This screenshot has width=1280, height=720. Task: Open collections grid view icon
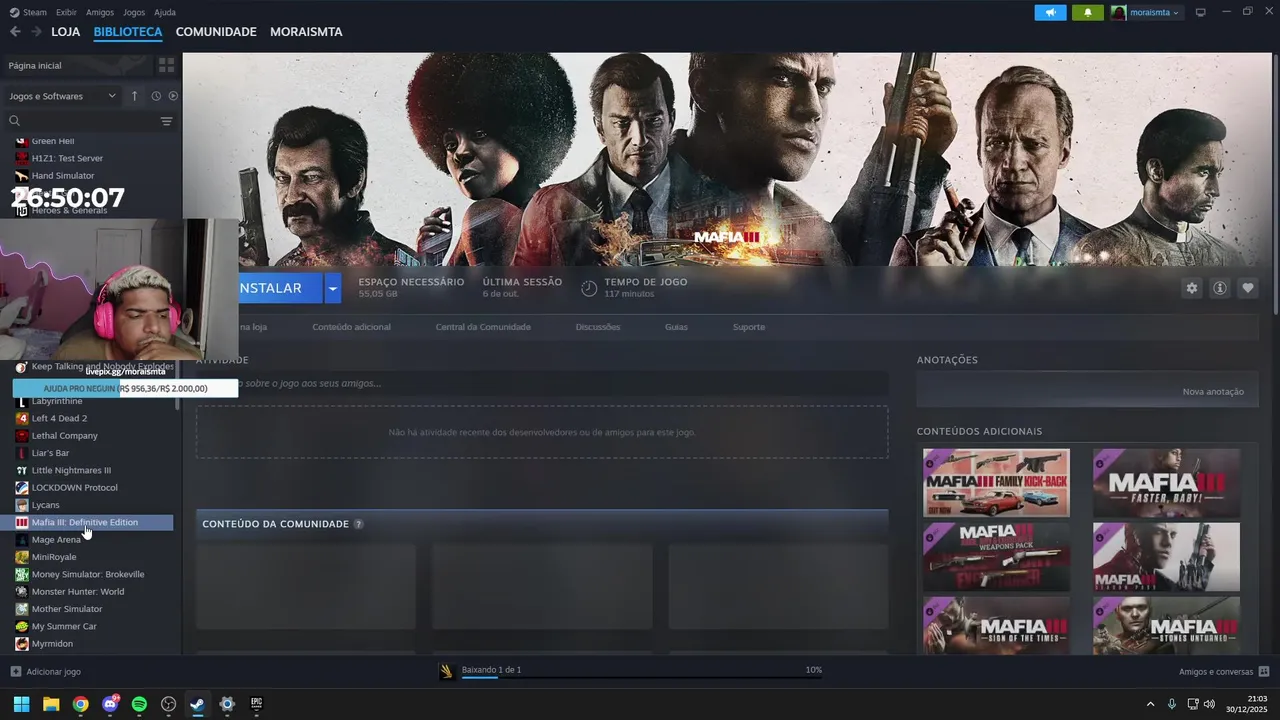[x=166, y=65]
